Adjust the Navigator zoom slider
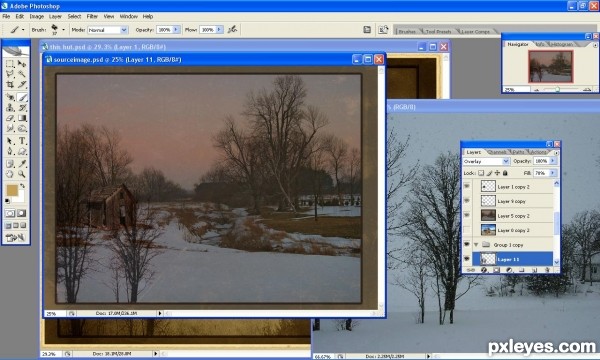This screenshot has height=360, width=600. click(x=558, y=90)
